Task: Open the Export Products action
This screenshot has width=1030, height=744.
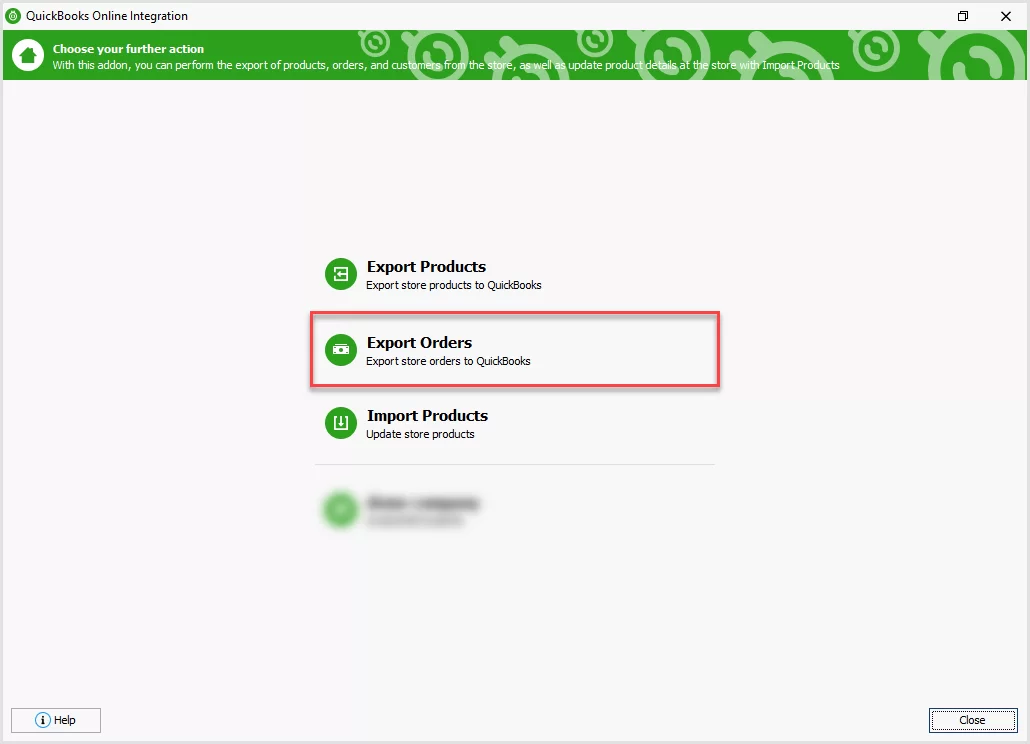Action: tap(426, 266)
